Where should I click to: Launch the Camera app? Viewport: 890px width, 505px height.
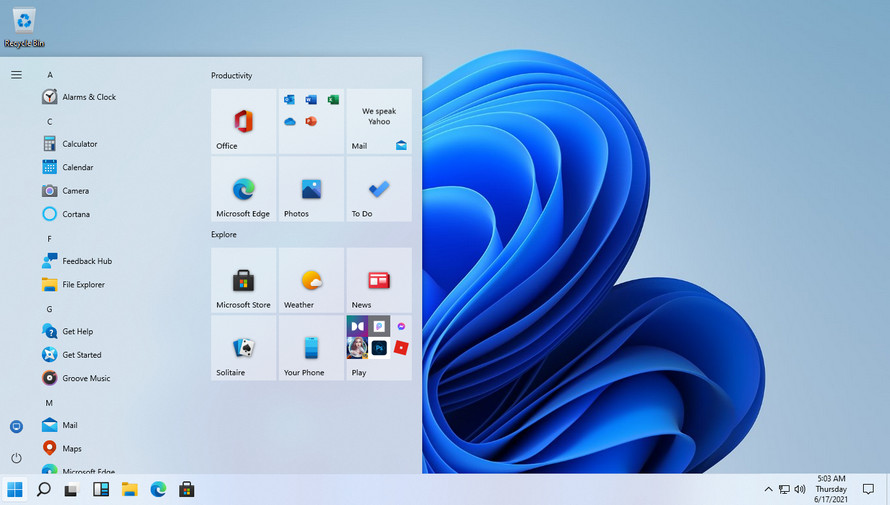click(65, 191)
